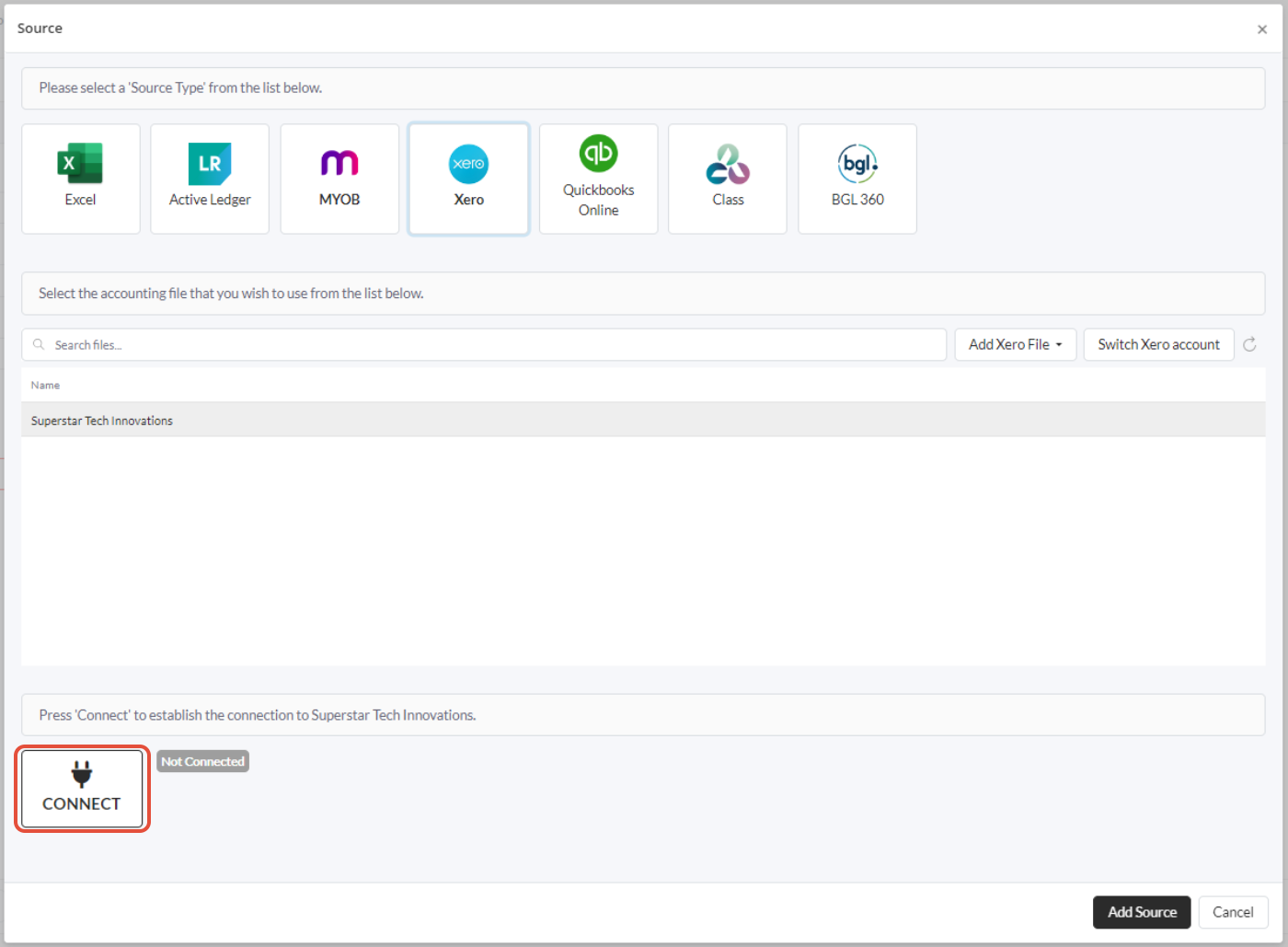This screenshot has height=947, width=1288.
Task: Click the Not Connected status badge
Action: [202, 761]
